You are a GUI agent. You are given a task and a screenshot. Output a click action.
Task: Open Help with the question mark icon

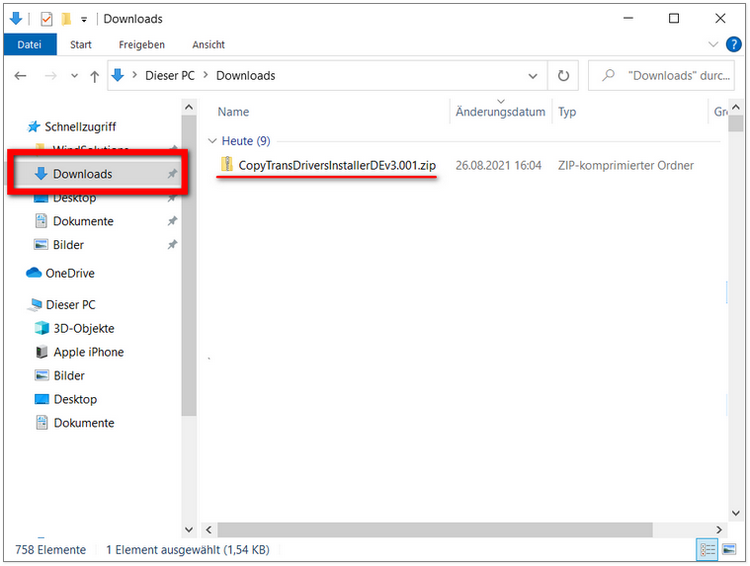point(734,44)
